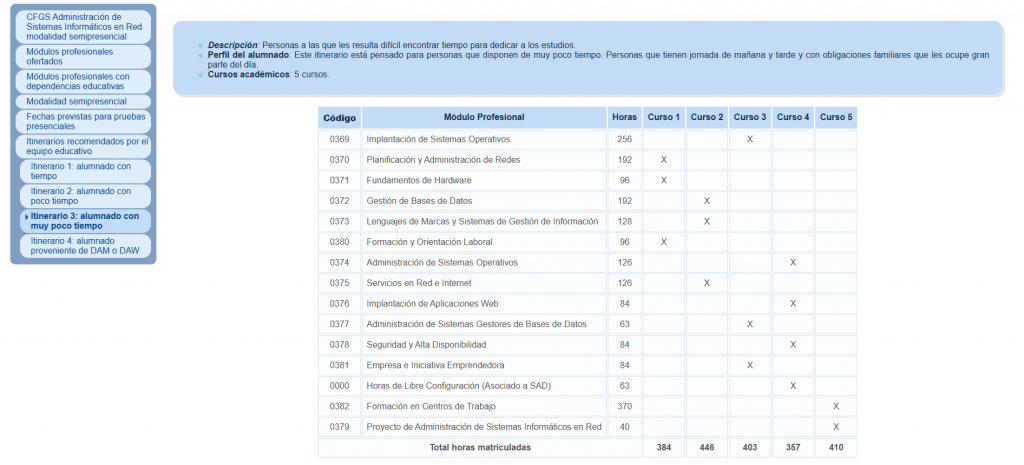Select Formación en Centros de Trabajo cell
Image resolution: width=1024 pixels, height=465 pixels.
tap(484, 407)
